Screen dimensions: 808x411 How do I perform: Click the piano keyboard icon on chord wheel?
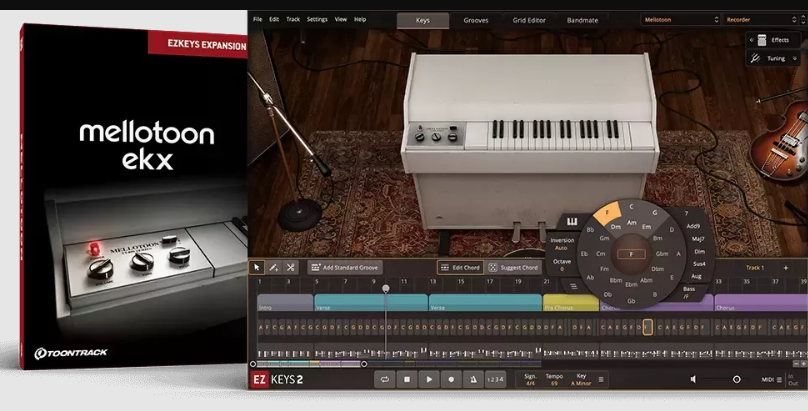[x=574, y=220]
